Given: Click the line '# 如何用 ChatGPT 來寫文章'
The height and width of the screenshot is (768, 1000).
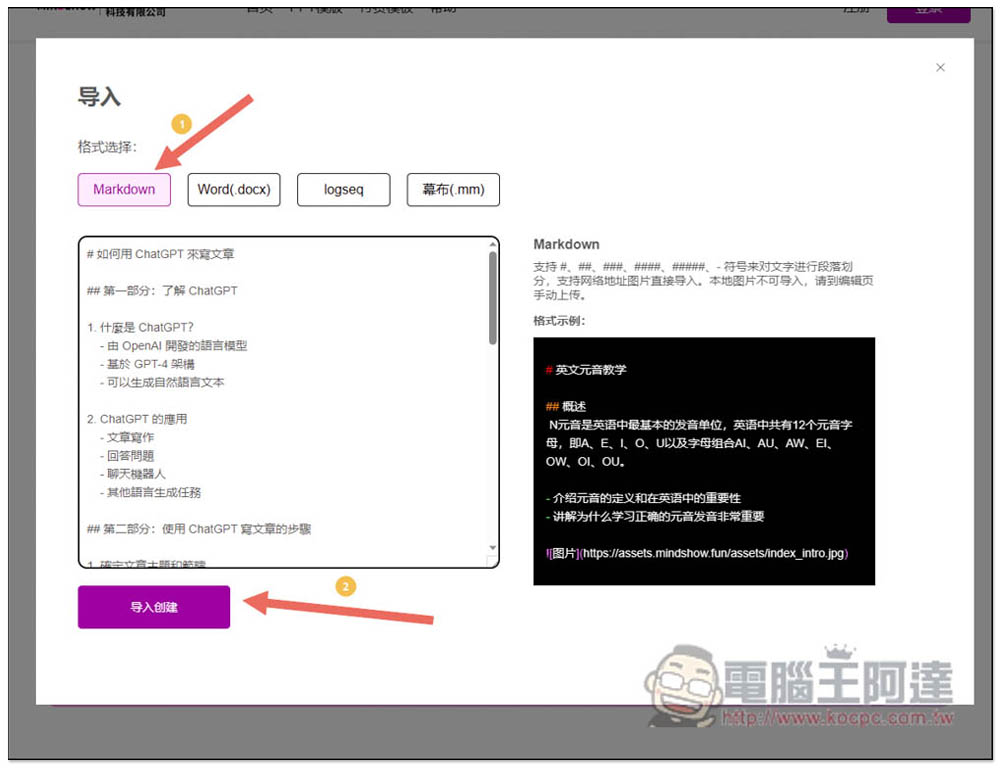Looking at the screenshot, I should click(161, 254).
